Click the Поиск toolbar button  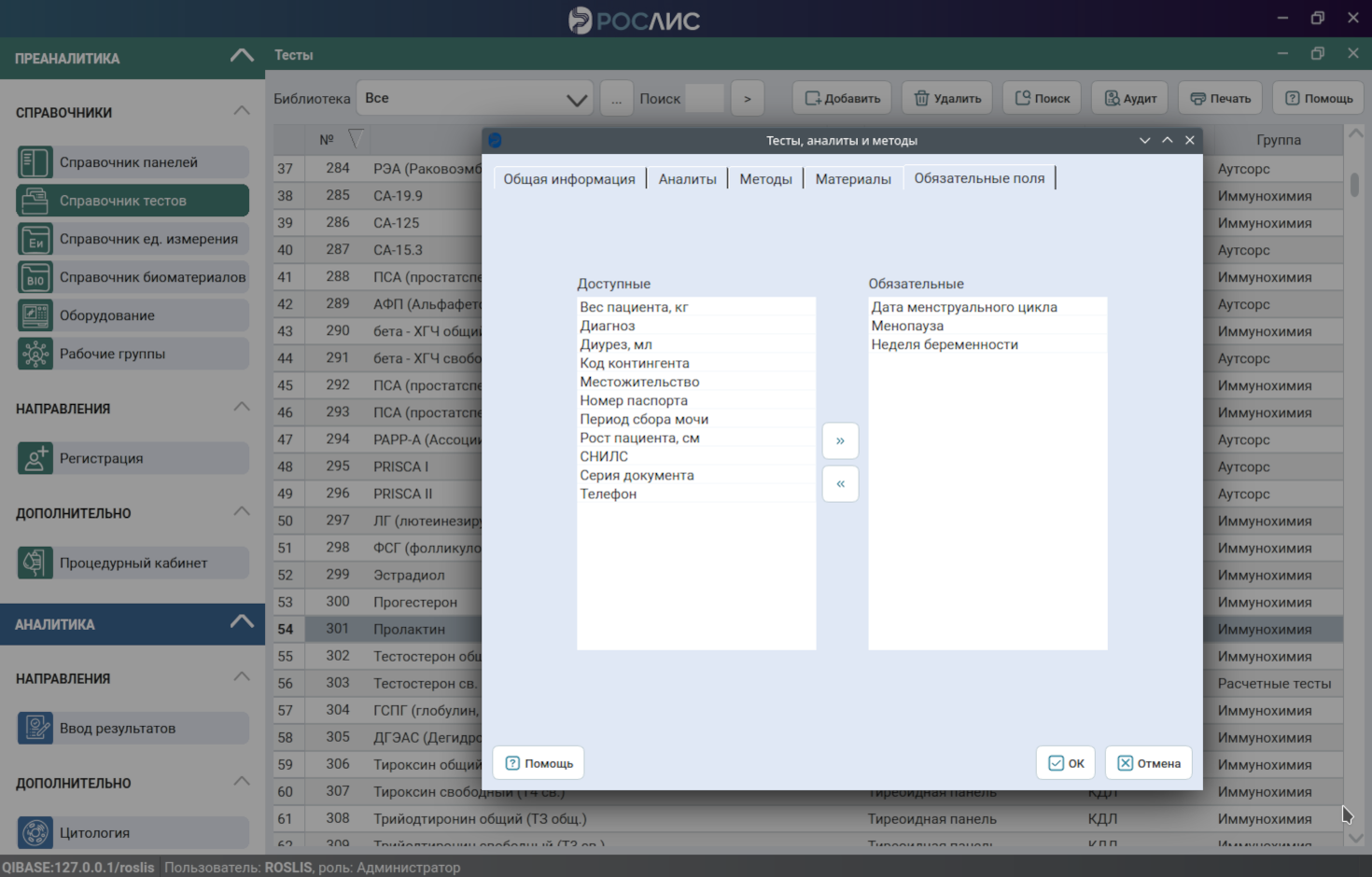pos(1042,98)
